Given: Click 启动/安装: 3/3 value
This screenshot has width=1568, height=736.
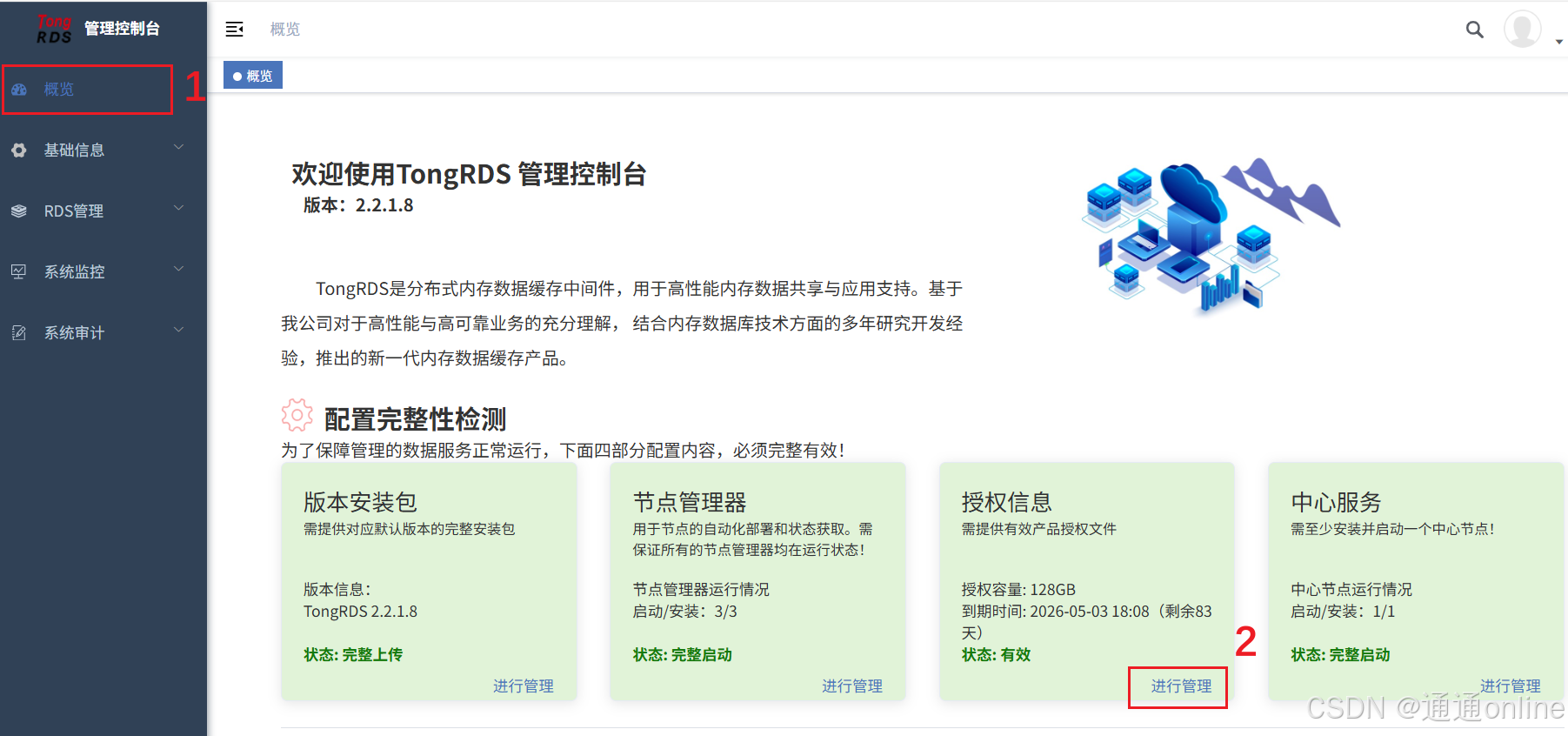Looking at the screenshot, I should click(685, 612).
